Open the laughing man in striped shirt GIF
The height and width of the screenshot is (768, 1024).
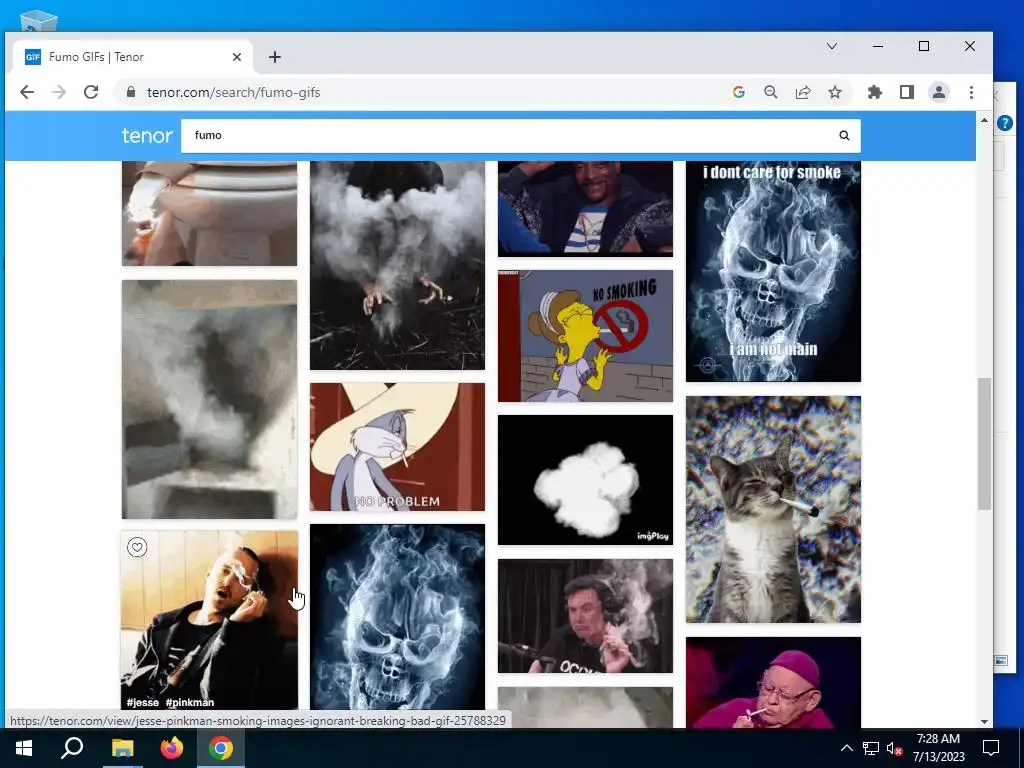(585, 209)
